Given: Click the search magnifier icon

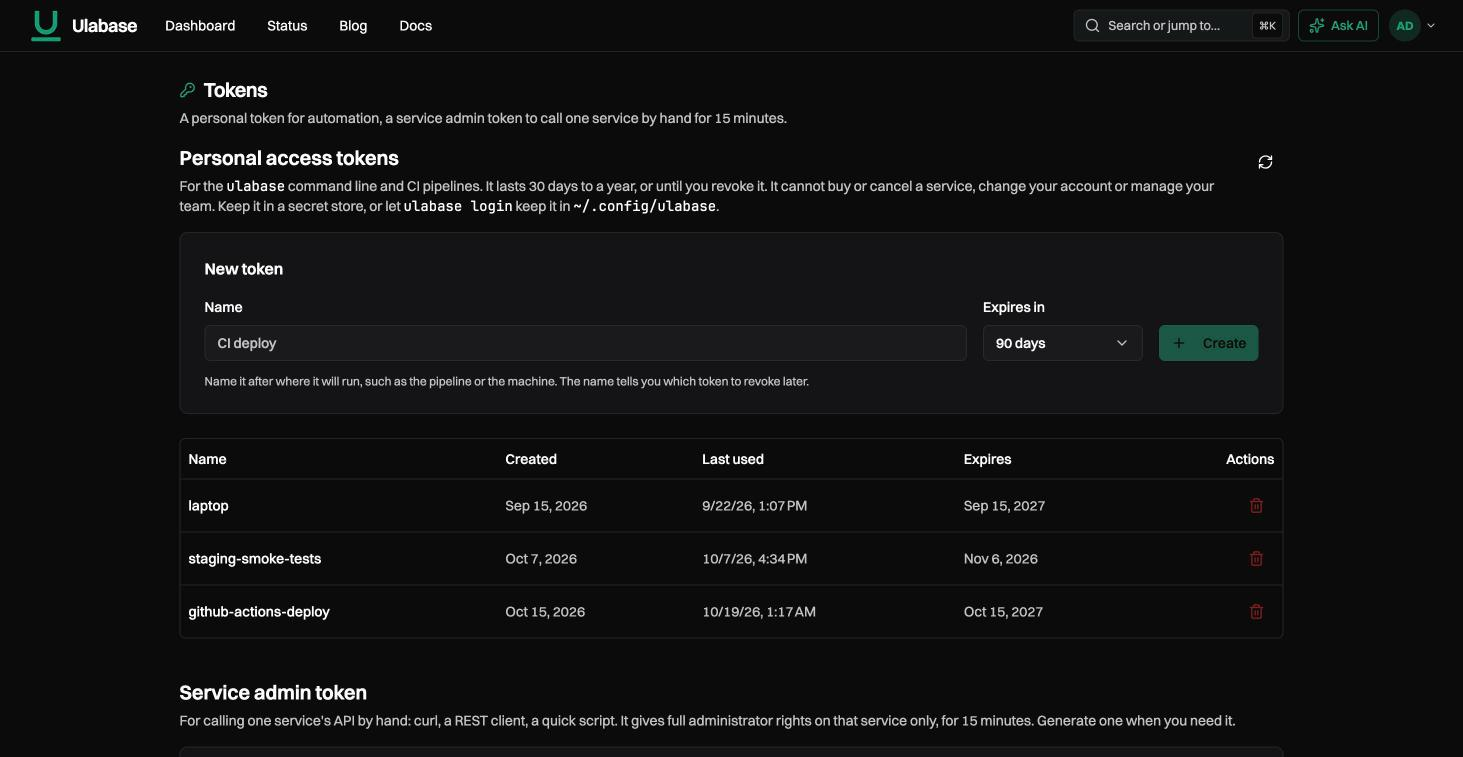Looking at the screenshot, I should point(1093,26).
